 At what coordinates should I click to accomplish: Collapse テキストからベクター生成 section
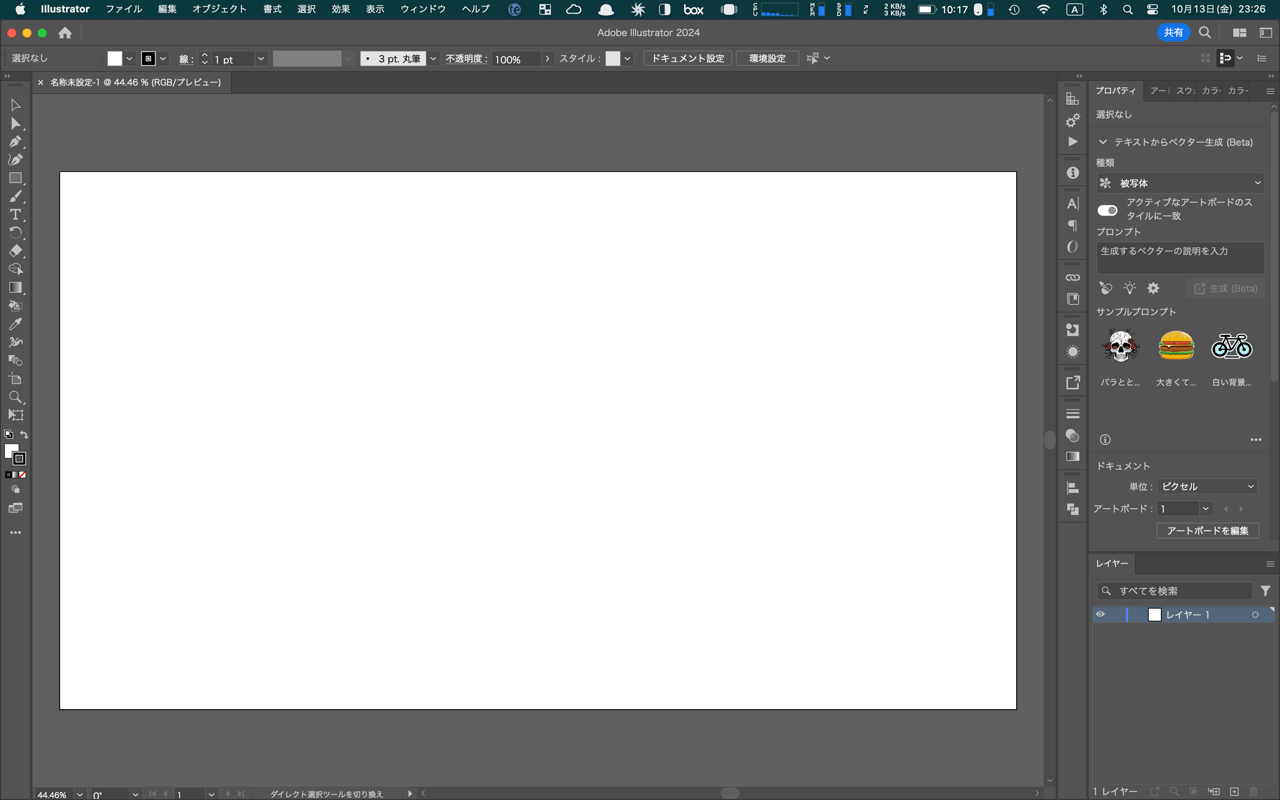tap(1103, 142)
